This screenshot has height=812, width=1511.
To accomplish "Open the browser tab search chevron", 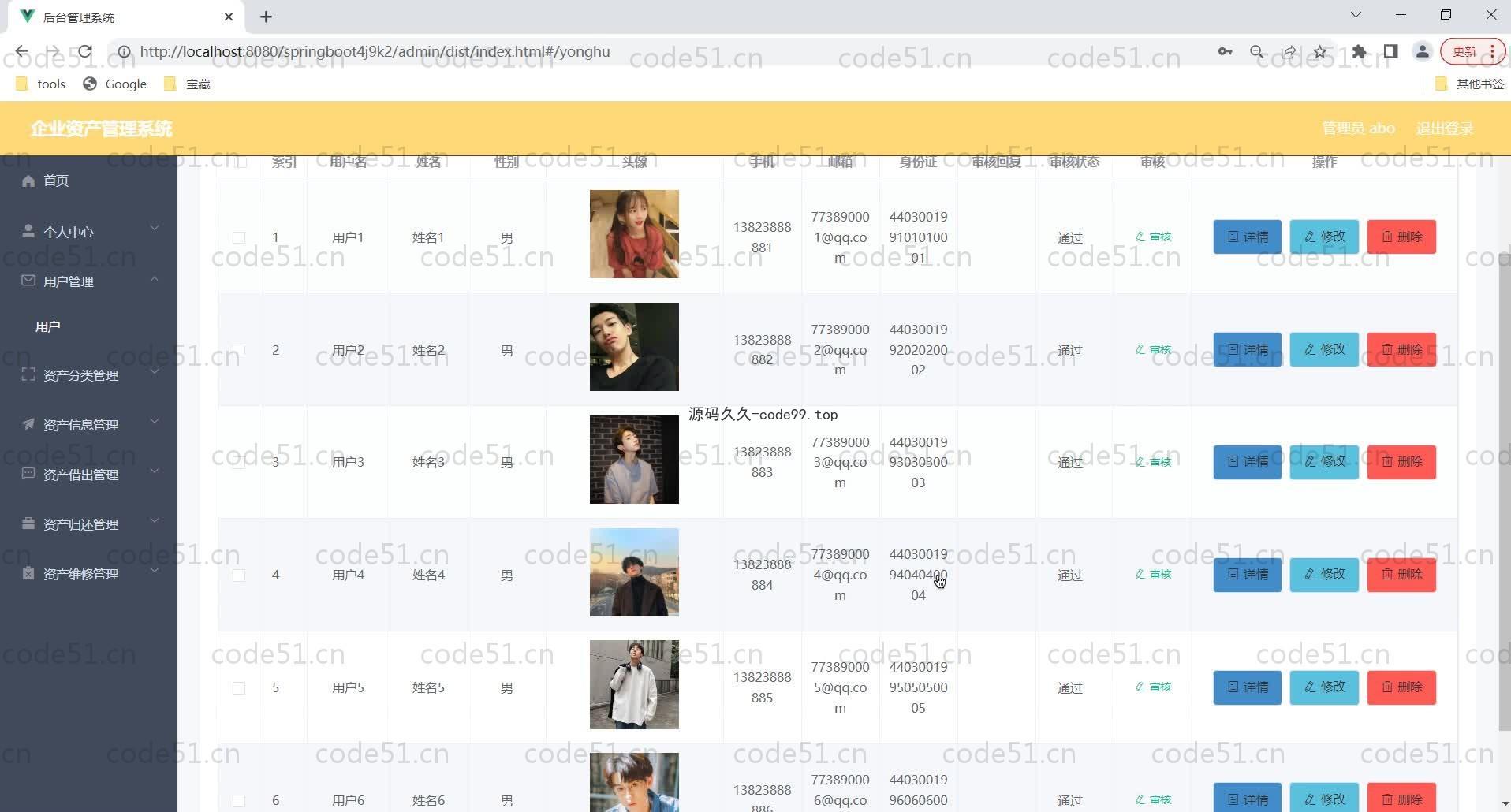I will click(1356, 15).
